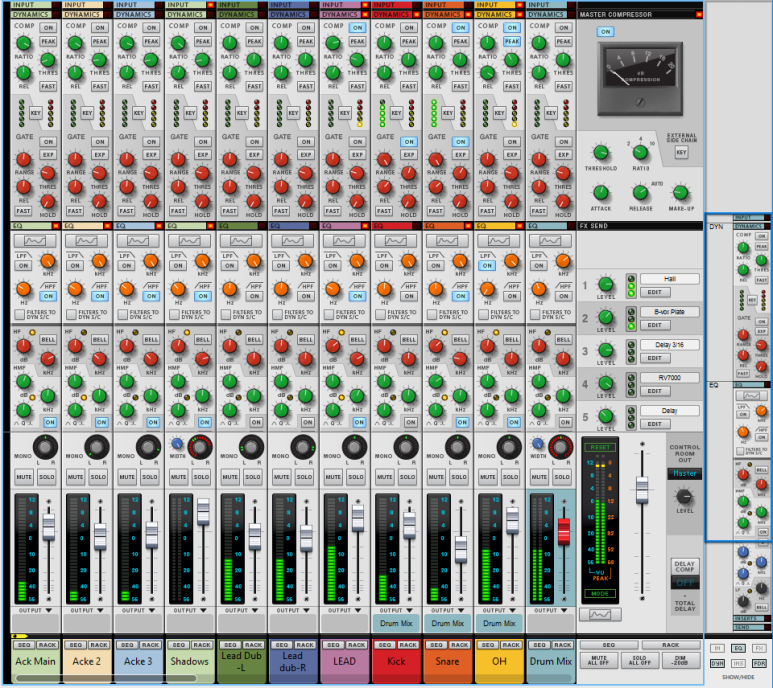This screenshot has width=773, height=688.
Task: Open the EQ curve display on Ack Main channel
Action: [36, 243]
